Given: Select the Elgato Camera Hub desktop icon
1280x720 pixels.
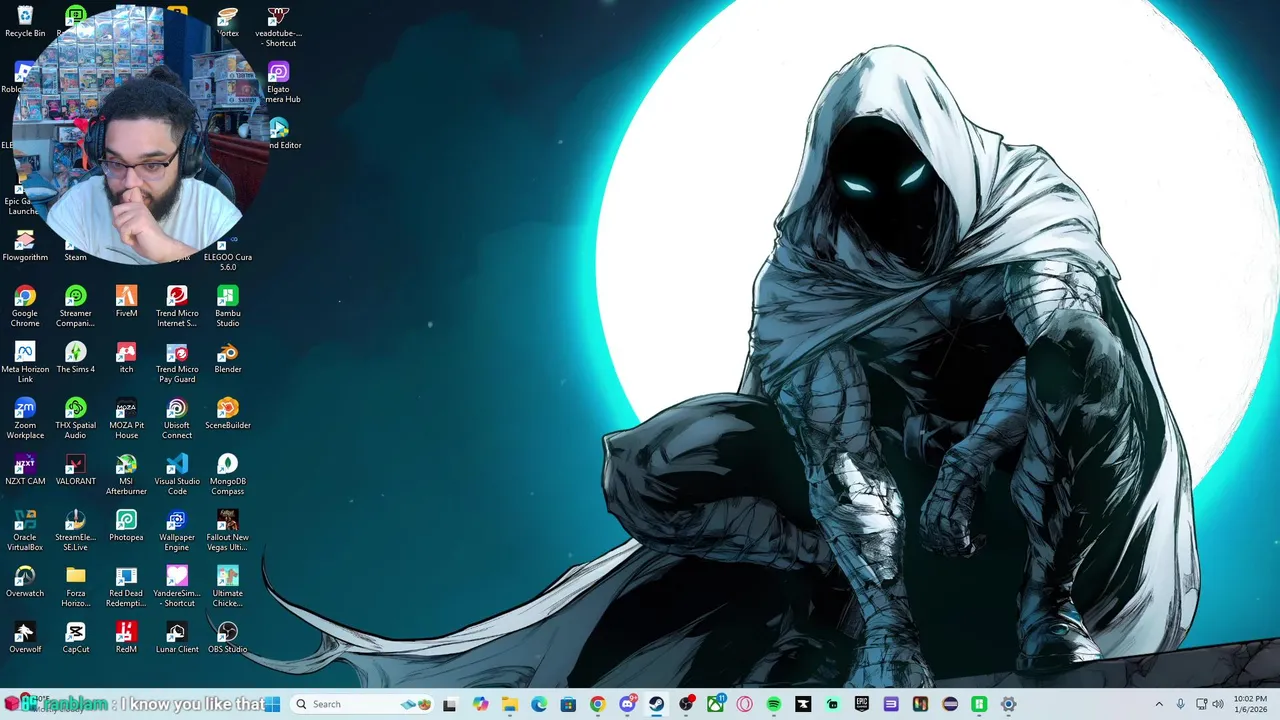Looking at the screenshot, I should coord(279,83).
